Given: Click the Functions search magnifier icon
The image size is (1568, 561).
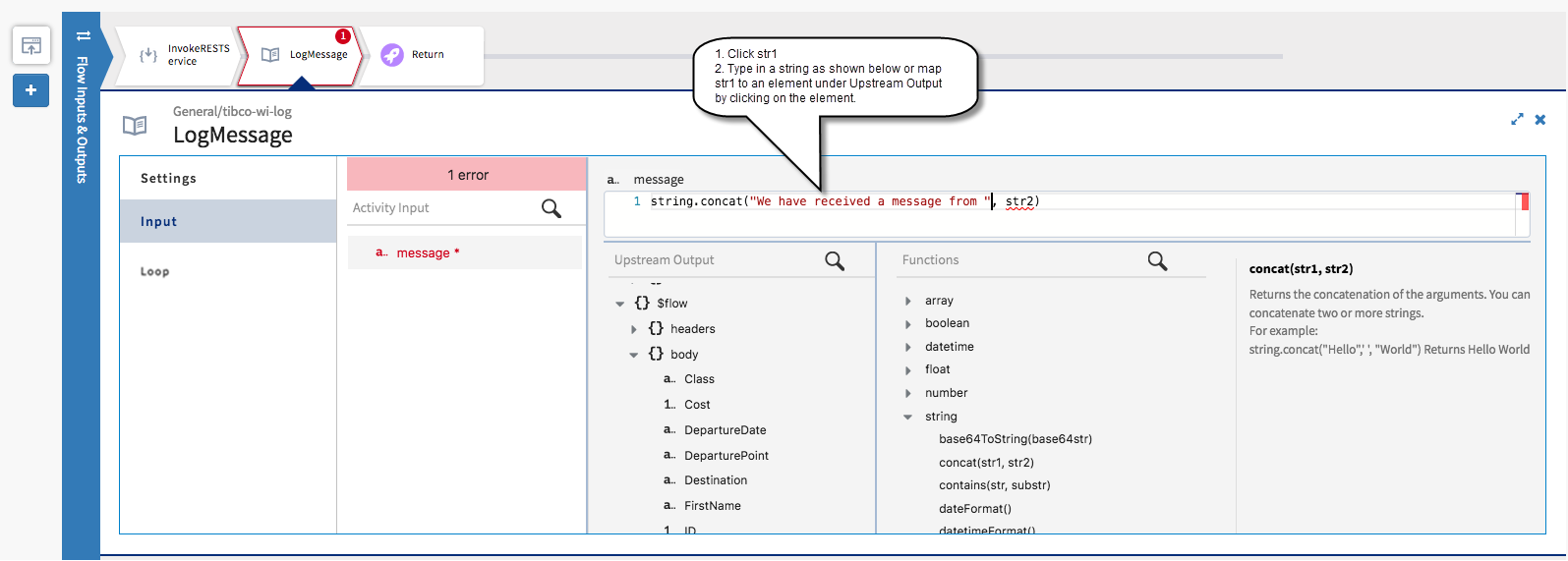Looking at the screenshot, I should 1157,260.
